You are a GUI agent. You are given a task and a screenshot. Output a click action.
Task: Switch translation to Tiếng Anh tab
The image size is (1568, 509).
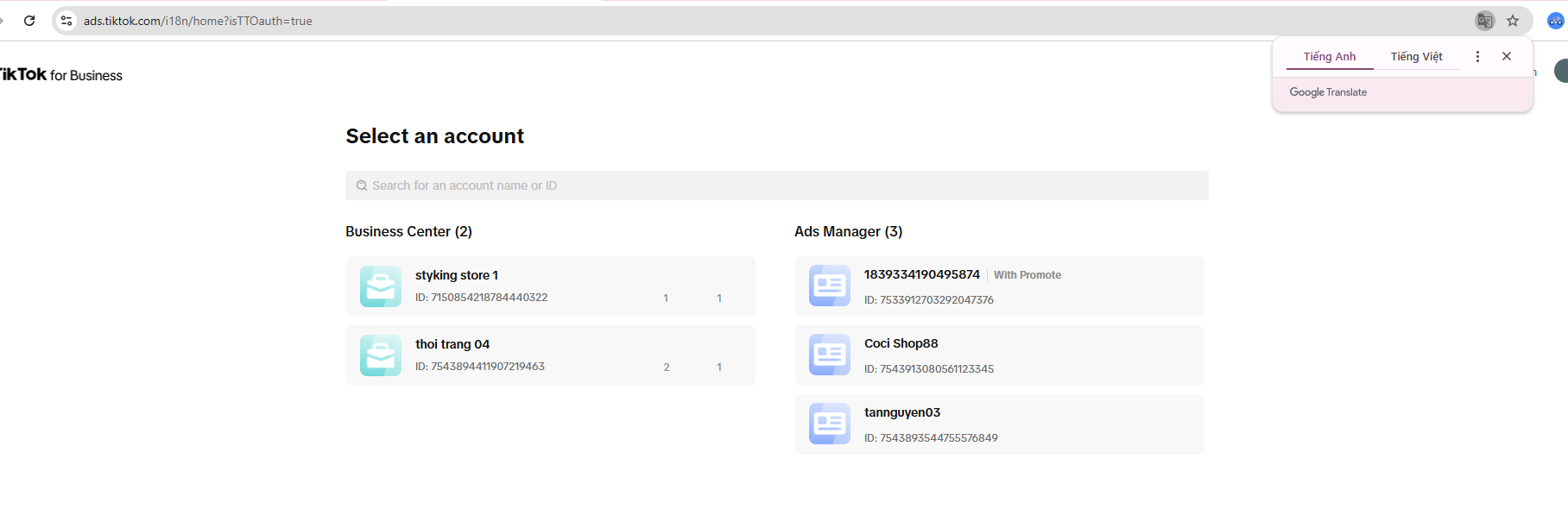tap(1330, 56)
